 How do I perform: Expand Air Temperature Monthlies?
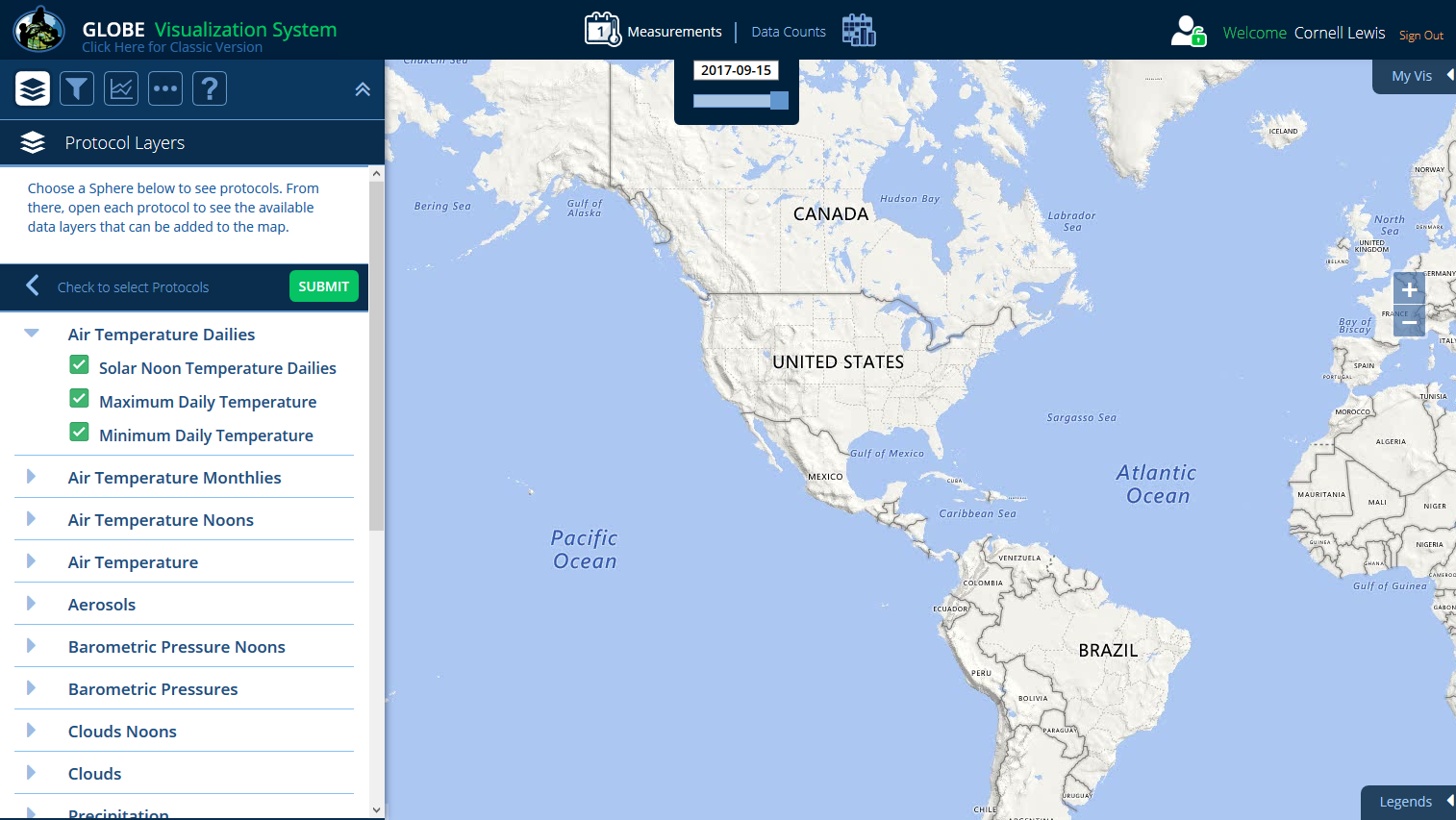(x=31, y=477)
